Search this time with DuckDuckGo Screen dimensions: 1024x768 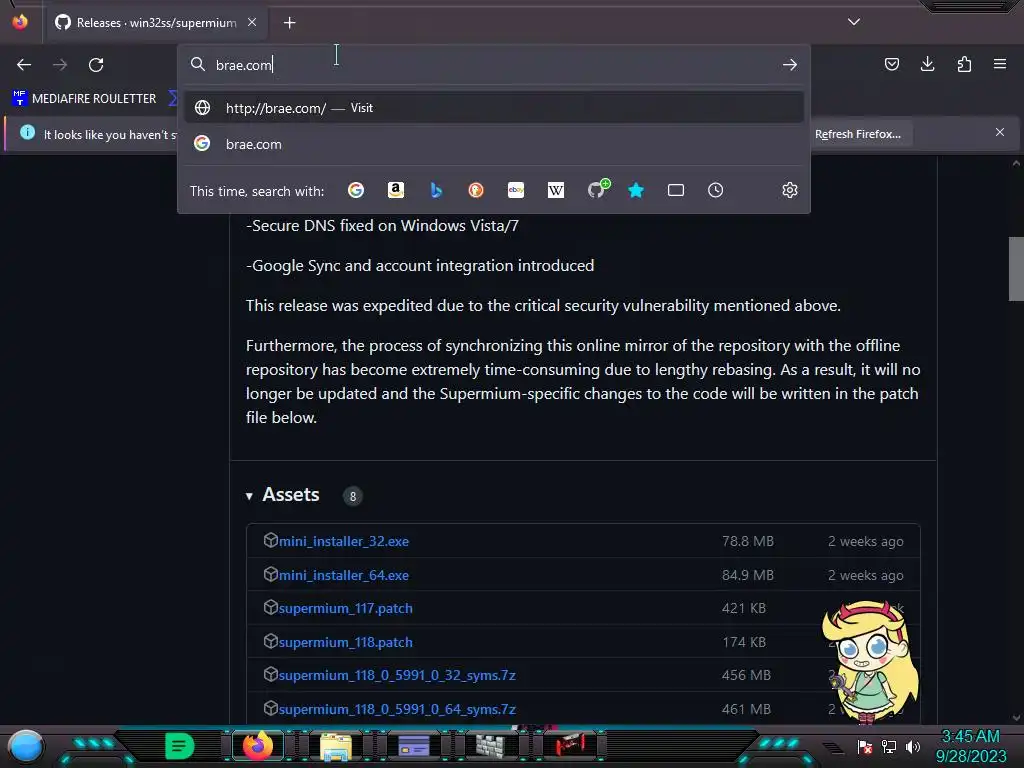pyautogui.click(x=476, y=190)
